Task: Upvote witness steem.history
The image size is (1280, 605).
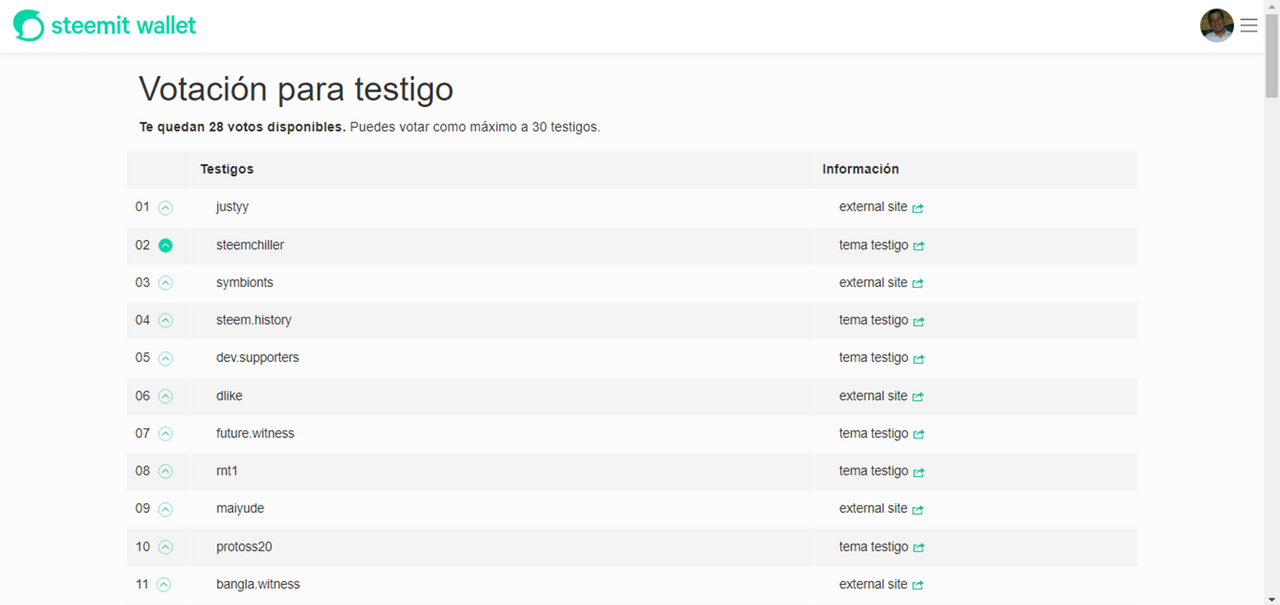Action: [x=166, y=321]
